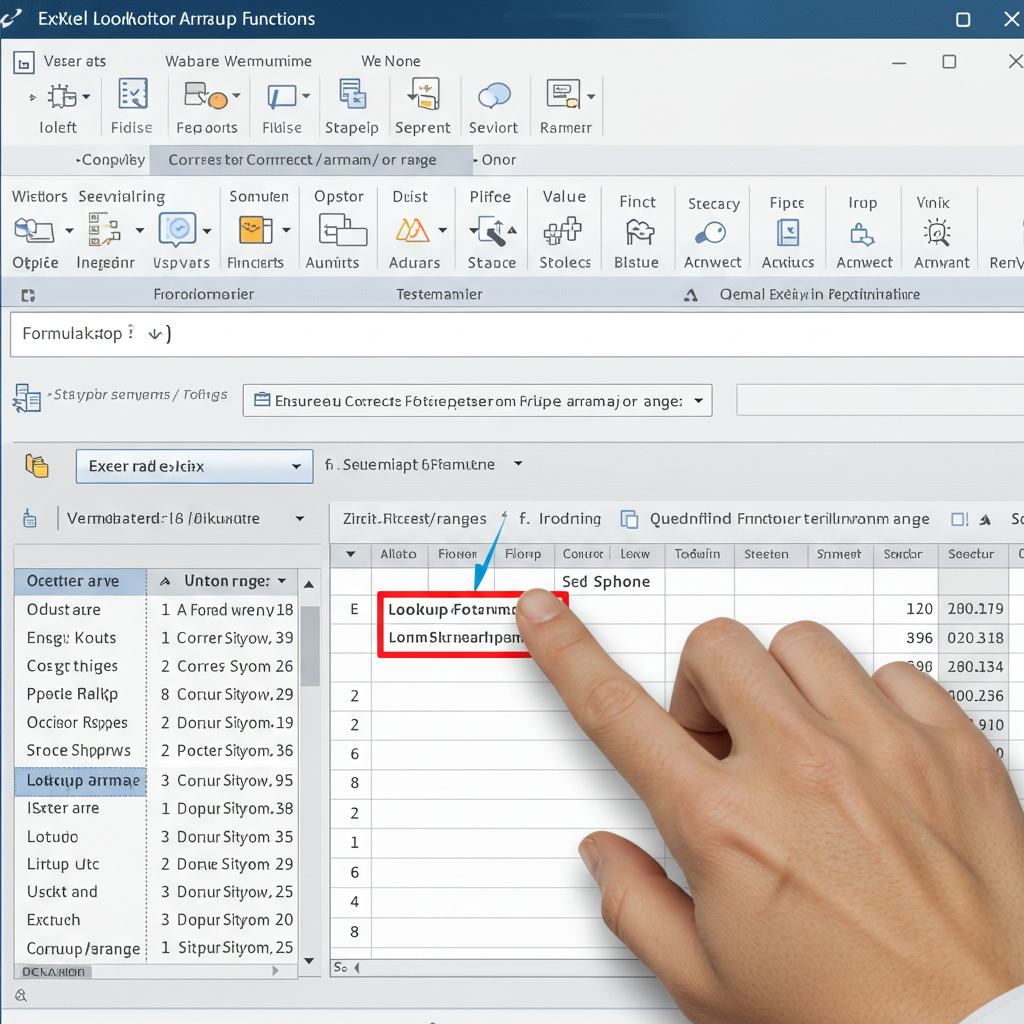Image resolution: width=1024 pixels, height=1024 pixels.
Task: Open the Acxiucs book icon
Action: pos(788,233)
